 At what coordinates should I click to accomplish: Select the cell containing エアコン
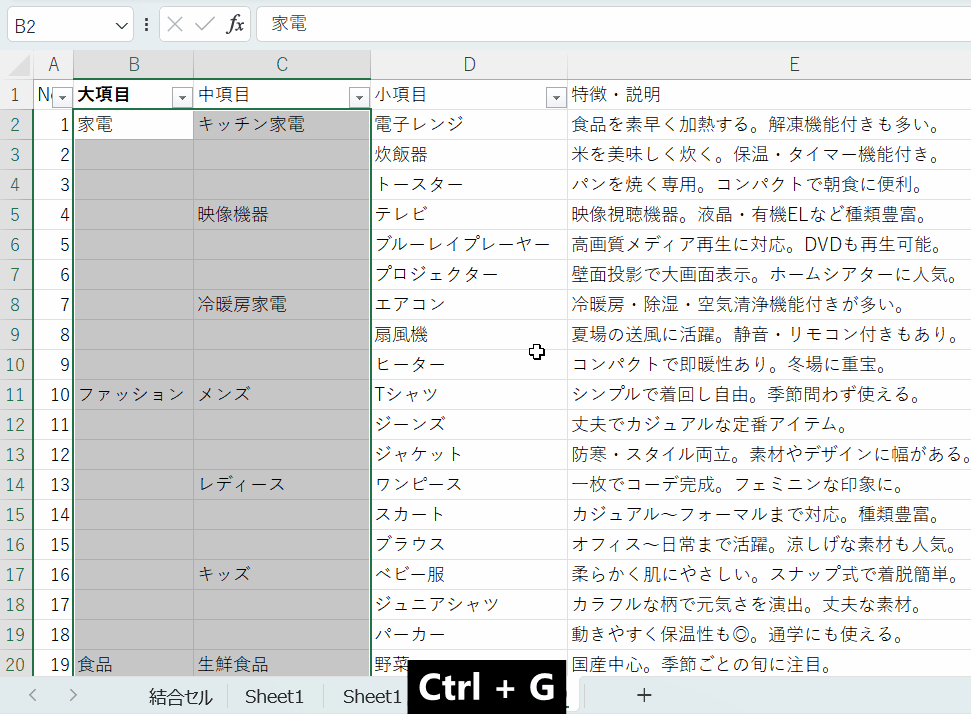(469, 305)
